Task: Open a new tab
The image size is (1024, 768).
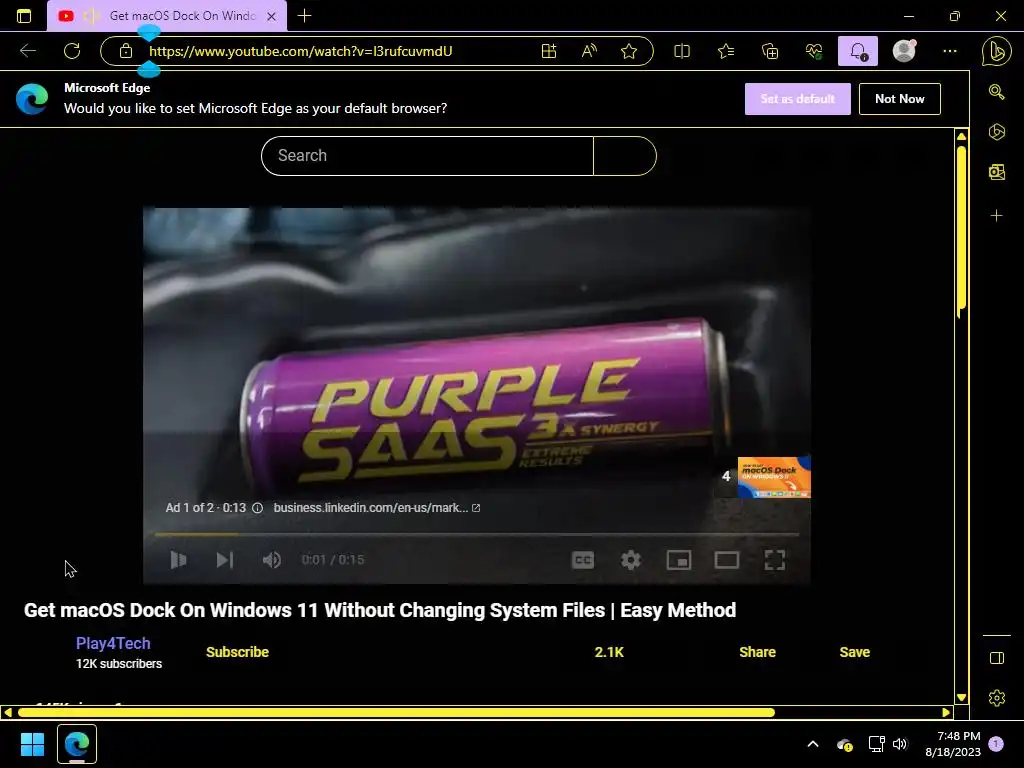Action: point(304,16)
